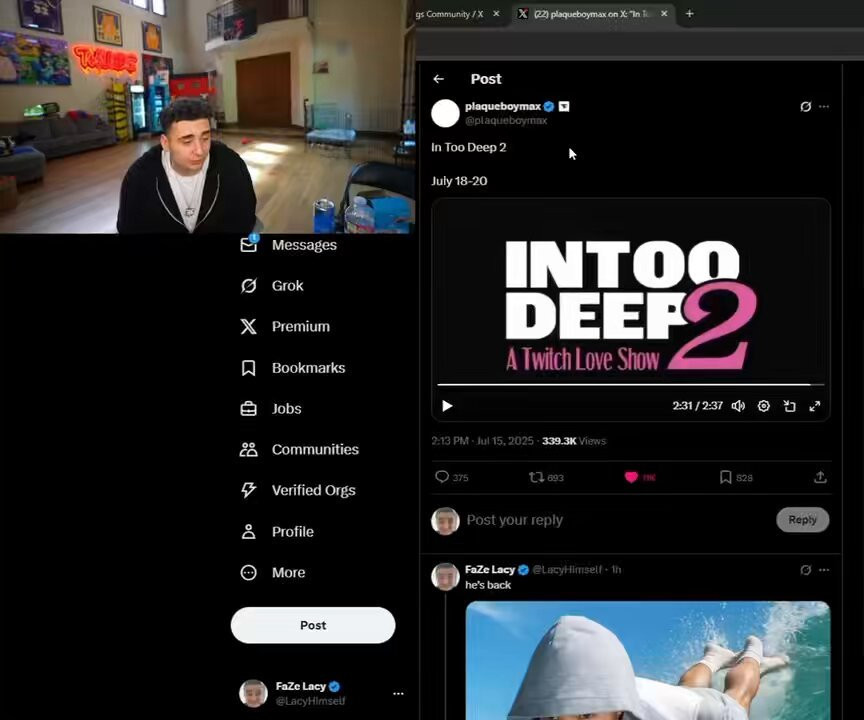Screen dimensions: 864x720
Task: Open the surfing image in FaZe Lacy reply
Action: [647, 661]
